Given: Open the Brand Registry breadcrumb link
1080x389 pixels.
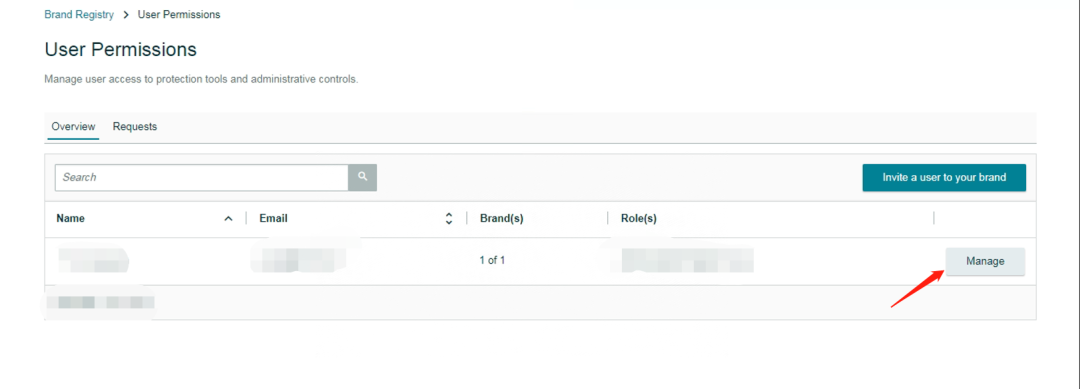Looking at the screenshot, I should click(79, 14).
